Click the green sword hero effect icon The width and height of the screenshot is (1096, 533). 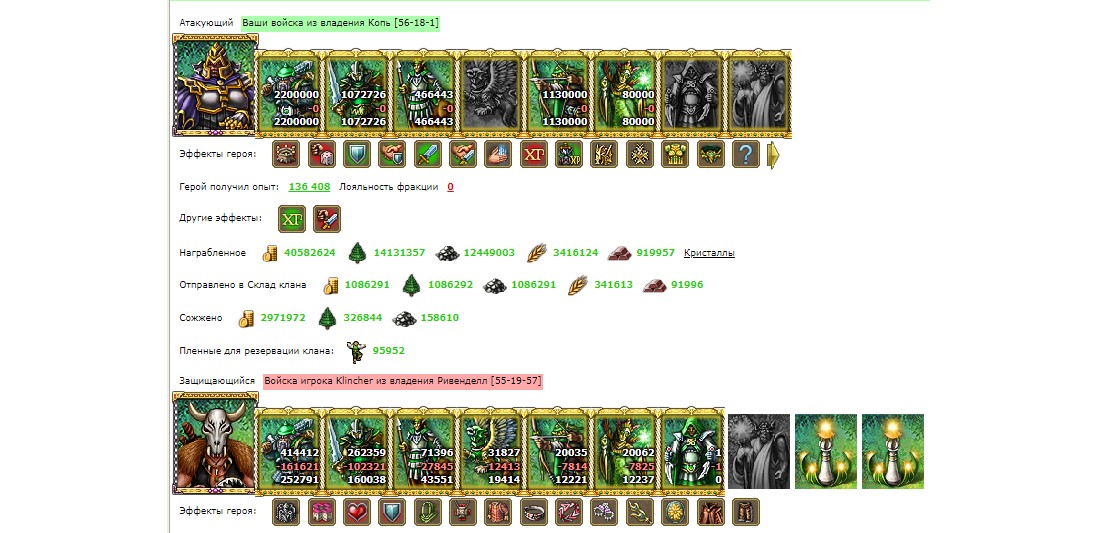[428, 154]
